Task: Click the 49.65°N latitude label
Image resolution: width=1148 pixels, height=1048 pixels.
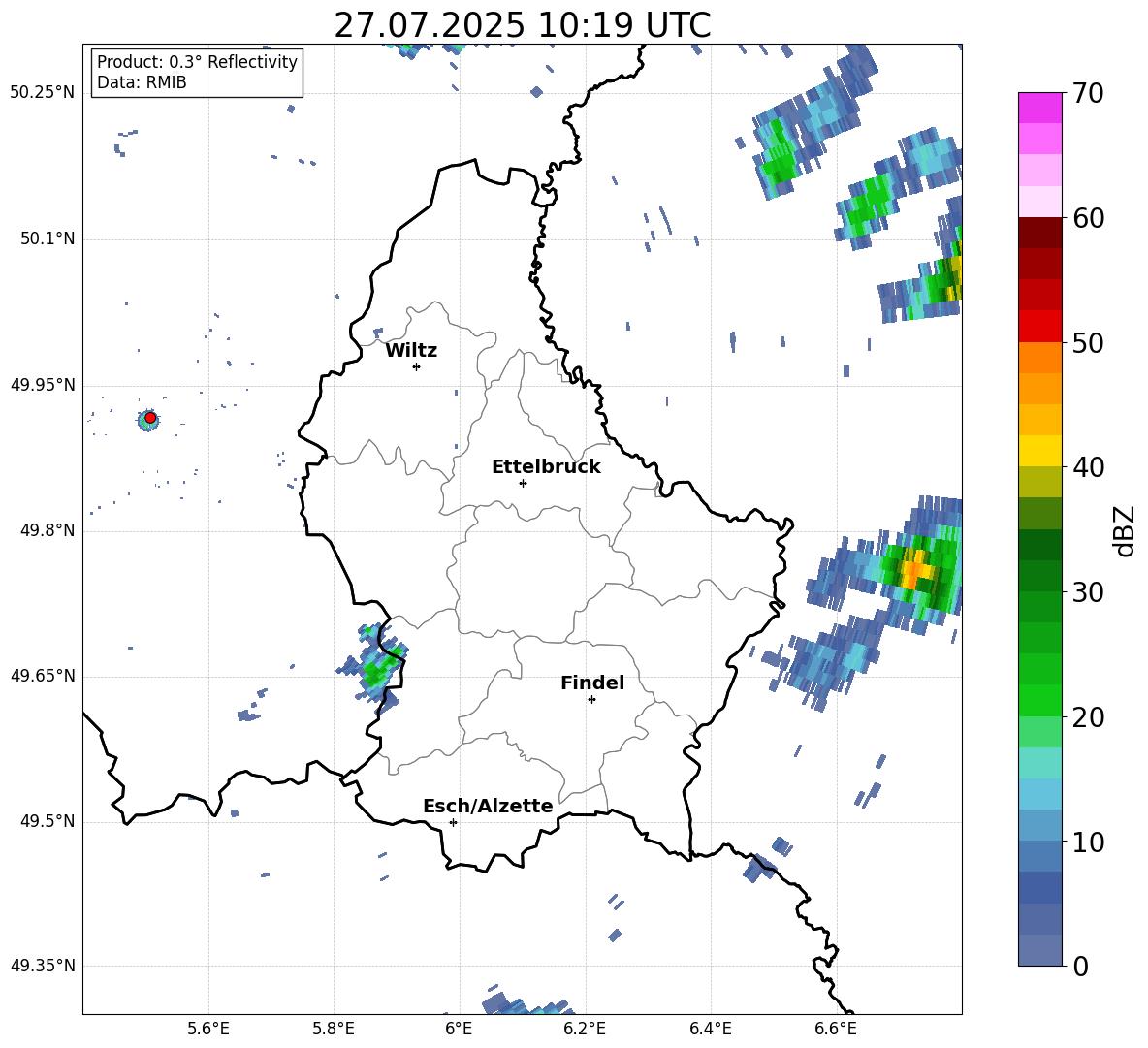Action: click(43, 676)
